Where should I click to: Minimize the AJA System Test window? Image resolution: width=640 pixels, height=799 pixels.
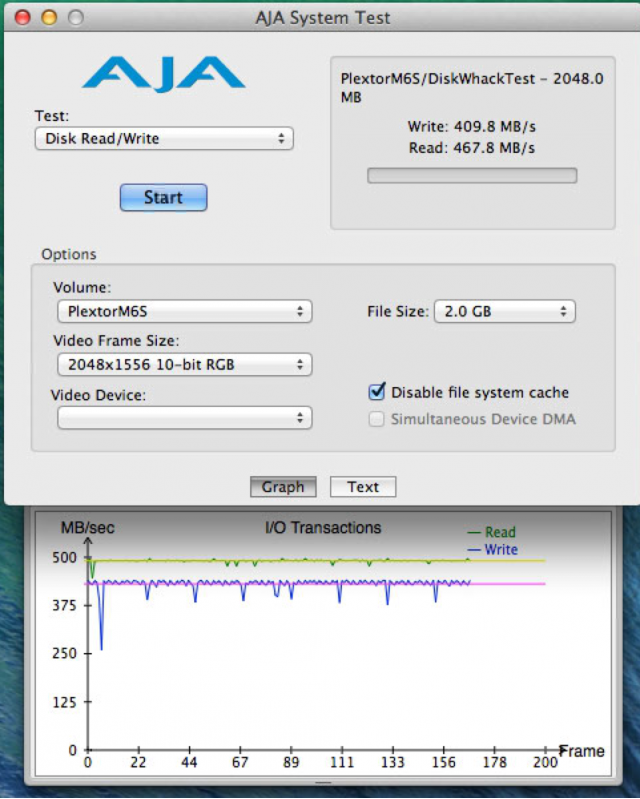coord(49,17)
